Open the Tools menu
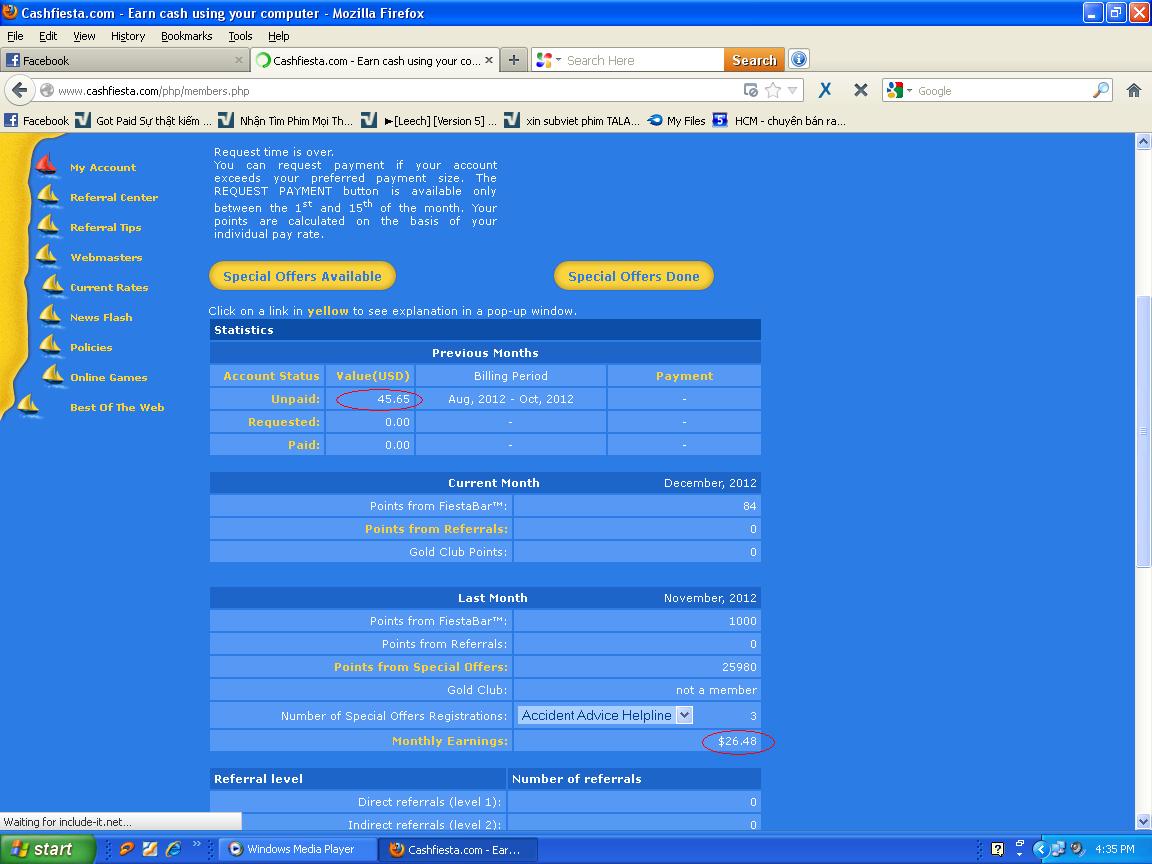The width and height of the screenshot is (1152, 864). [x=240, y=36]
